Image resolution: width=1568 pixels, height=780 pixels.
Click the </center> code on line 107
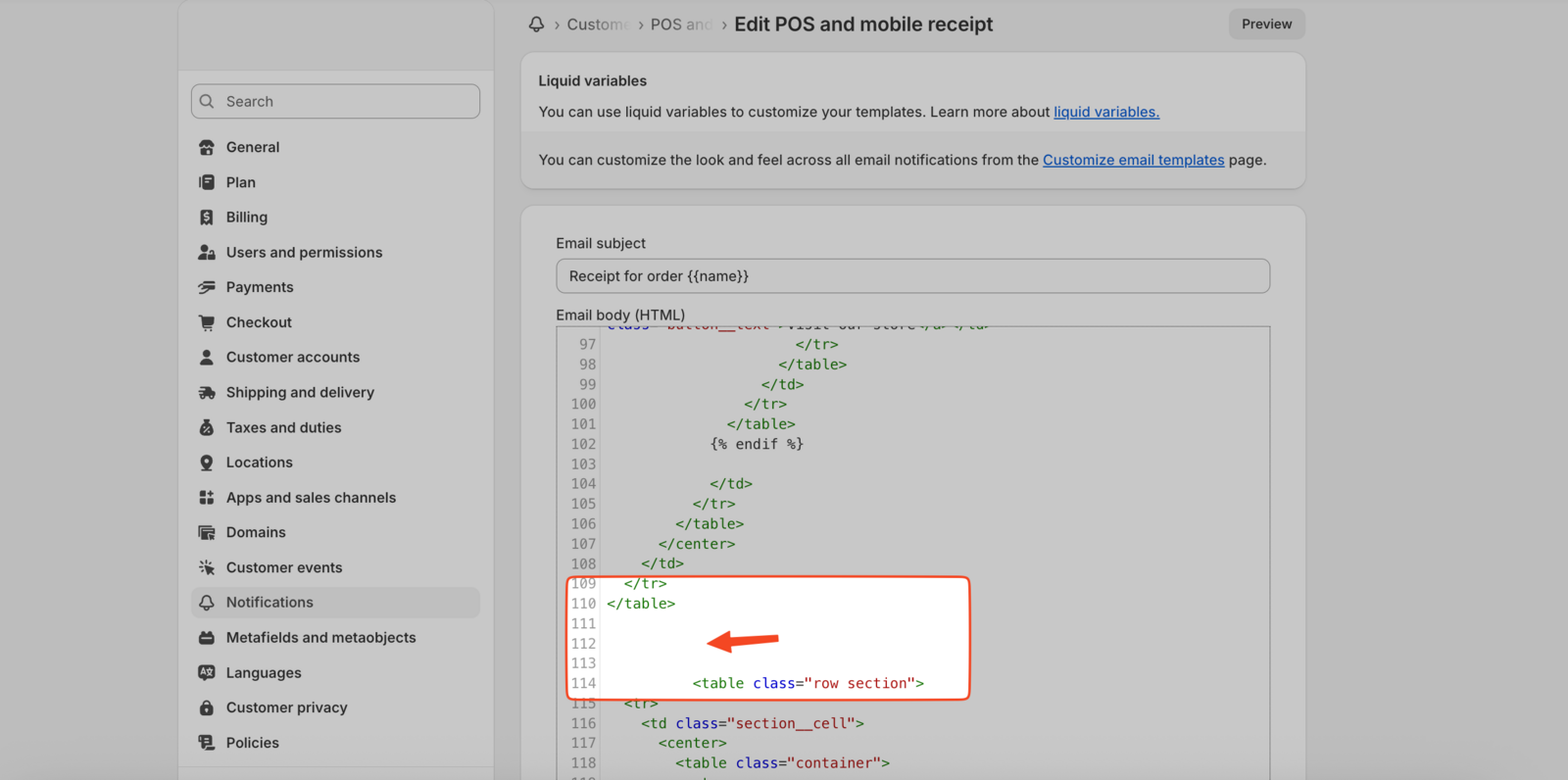697,544
